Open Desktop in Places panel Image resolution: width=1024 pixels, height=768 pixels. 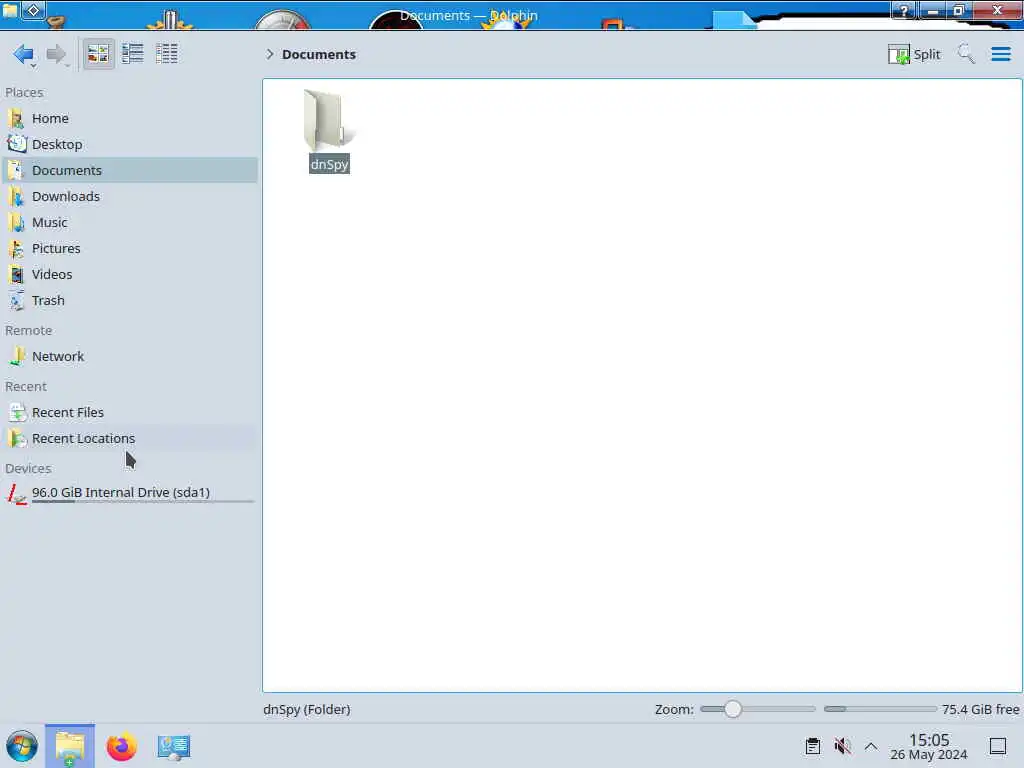coord(130,144)
